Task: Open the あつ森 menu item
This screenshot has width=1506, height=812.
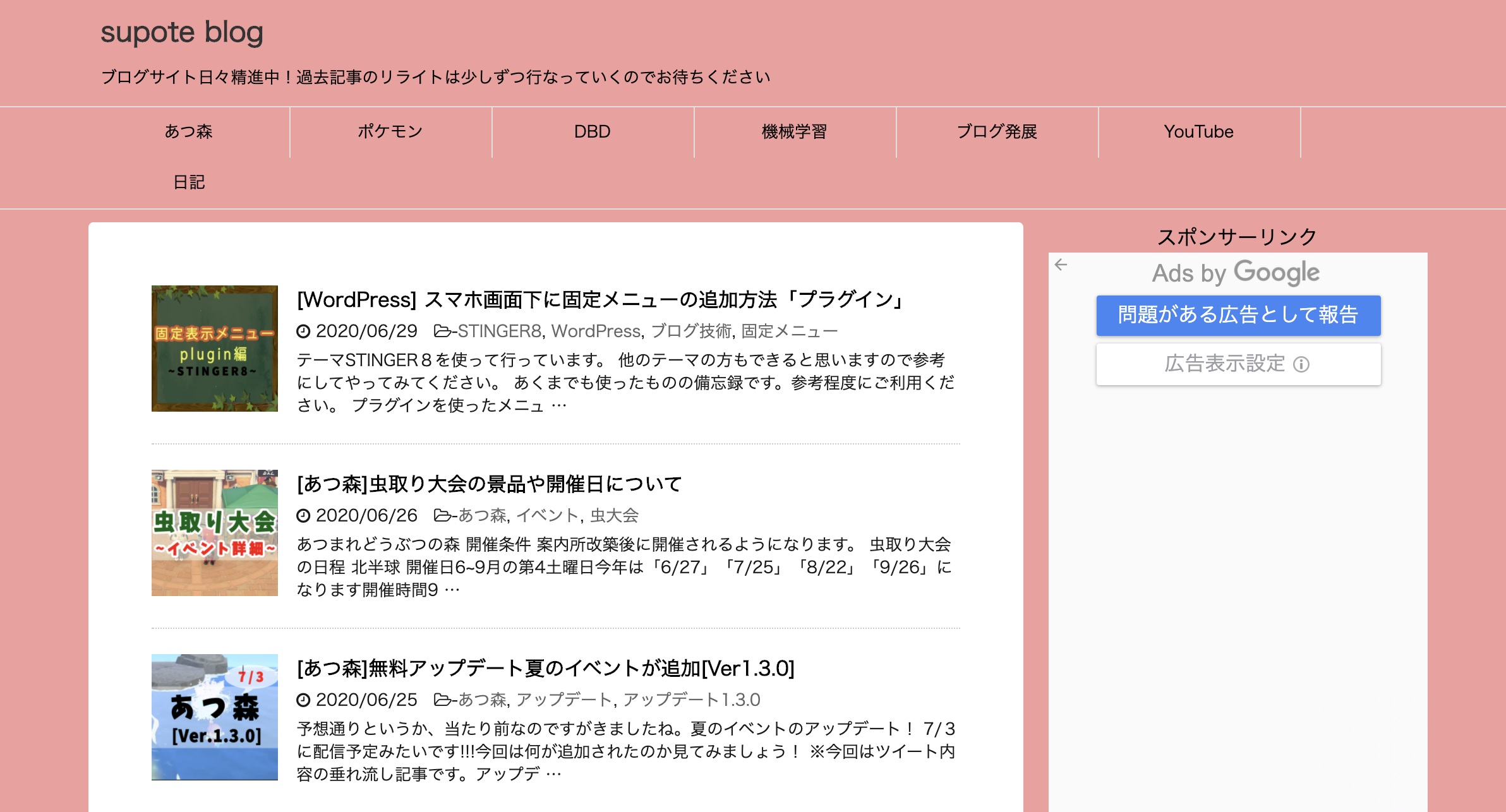Action: click(189, 132)
